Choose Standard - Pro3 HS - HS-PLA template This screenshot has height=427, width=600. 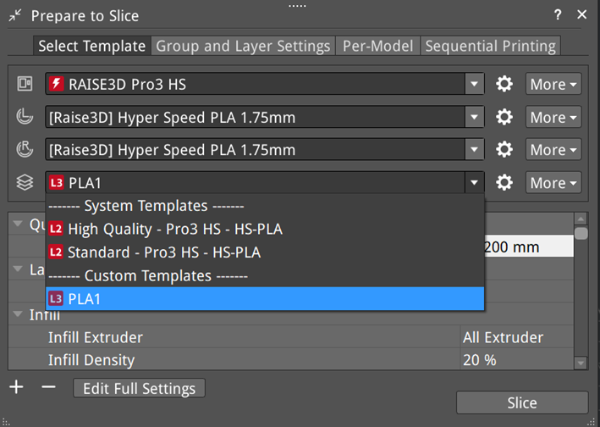167,252
